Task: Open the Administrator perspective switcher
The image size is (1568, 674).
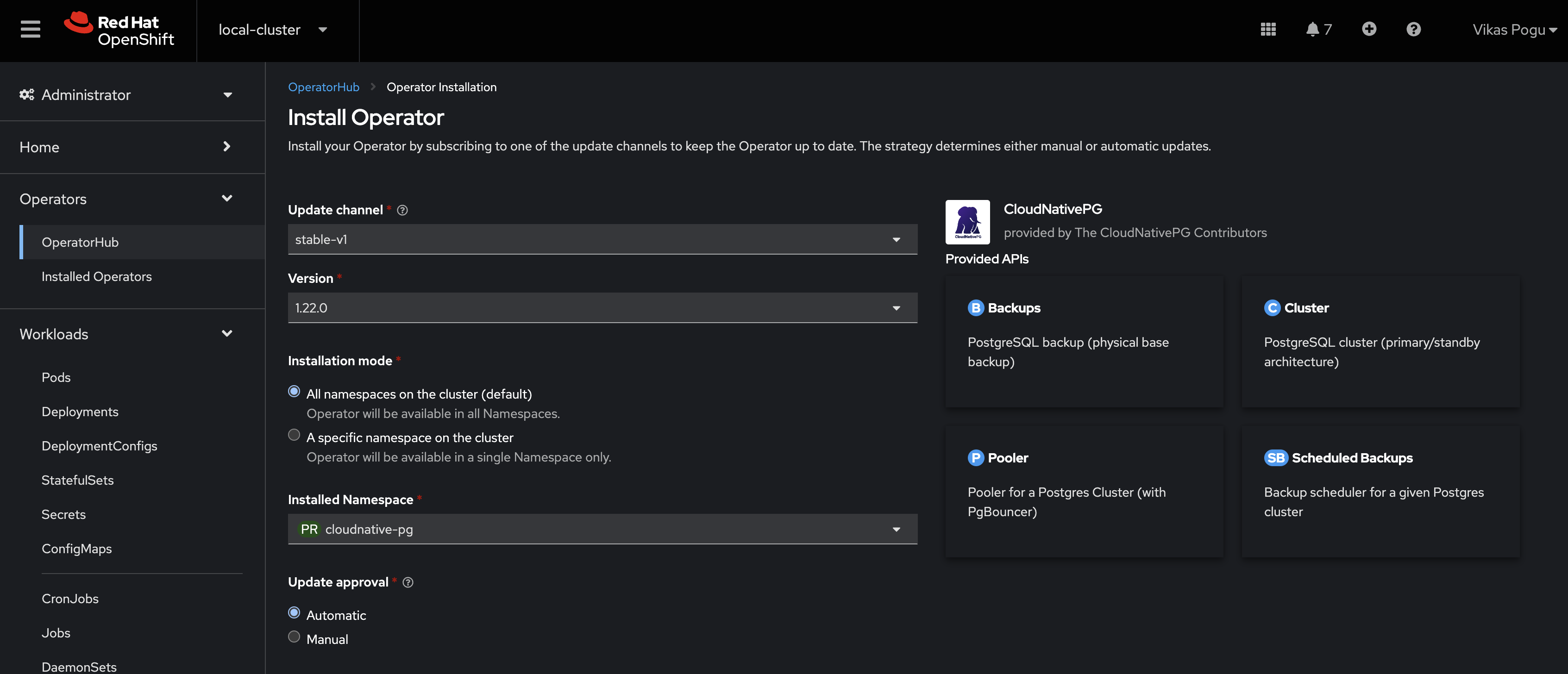Action: point(126,94)
